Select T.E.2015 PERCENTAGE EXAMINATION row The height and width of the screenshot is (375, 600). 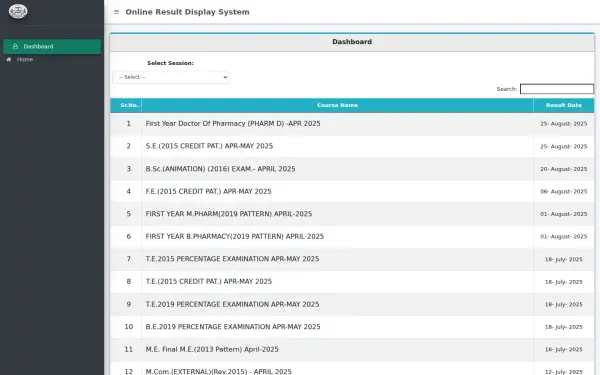point(352,259)
